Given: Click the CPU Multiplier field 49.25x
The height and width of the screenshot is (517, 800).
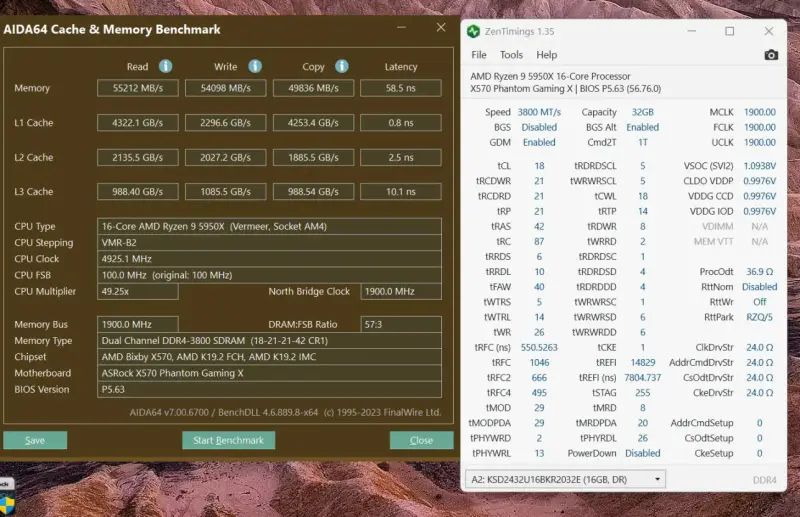Looking at the screenshot, I should (x=138, y=291).
